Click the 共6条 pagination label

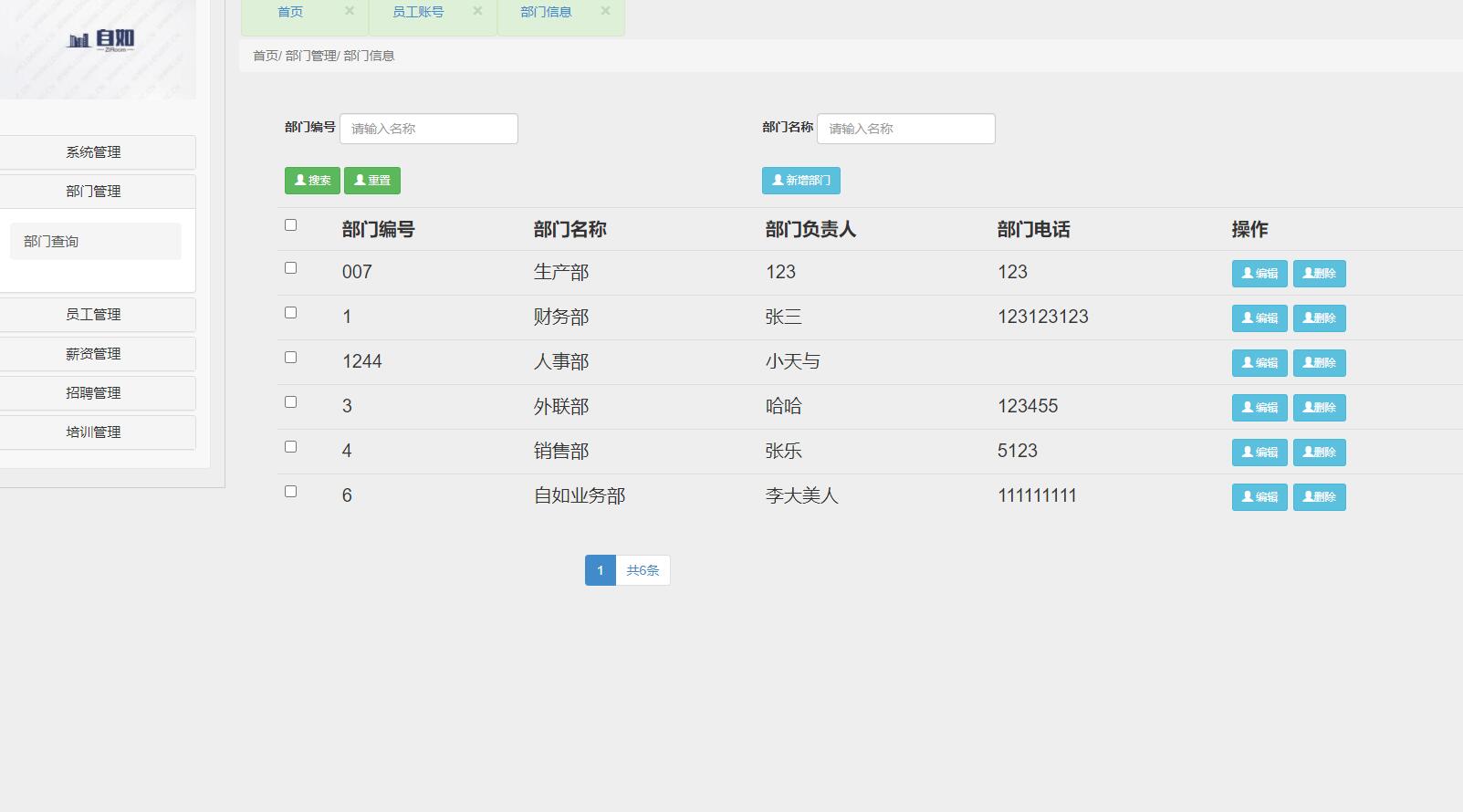pyautogui.click(x=643, y=570)
